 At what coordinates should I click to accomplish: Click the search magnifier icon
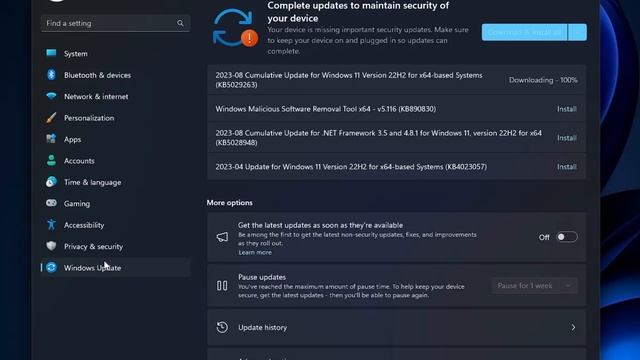180,23
